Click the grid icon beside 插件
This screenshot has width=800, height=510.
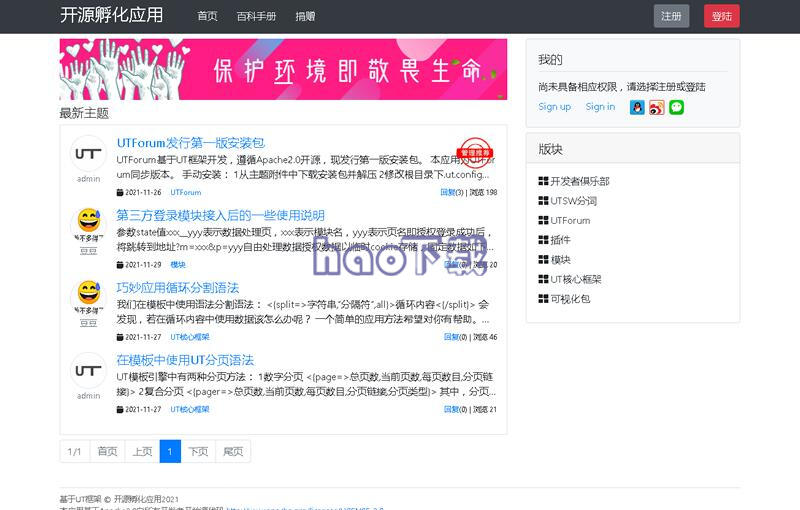[543, 240]
